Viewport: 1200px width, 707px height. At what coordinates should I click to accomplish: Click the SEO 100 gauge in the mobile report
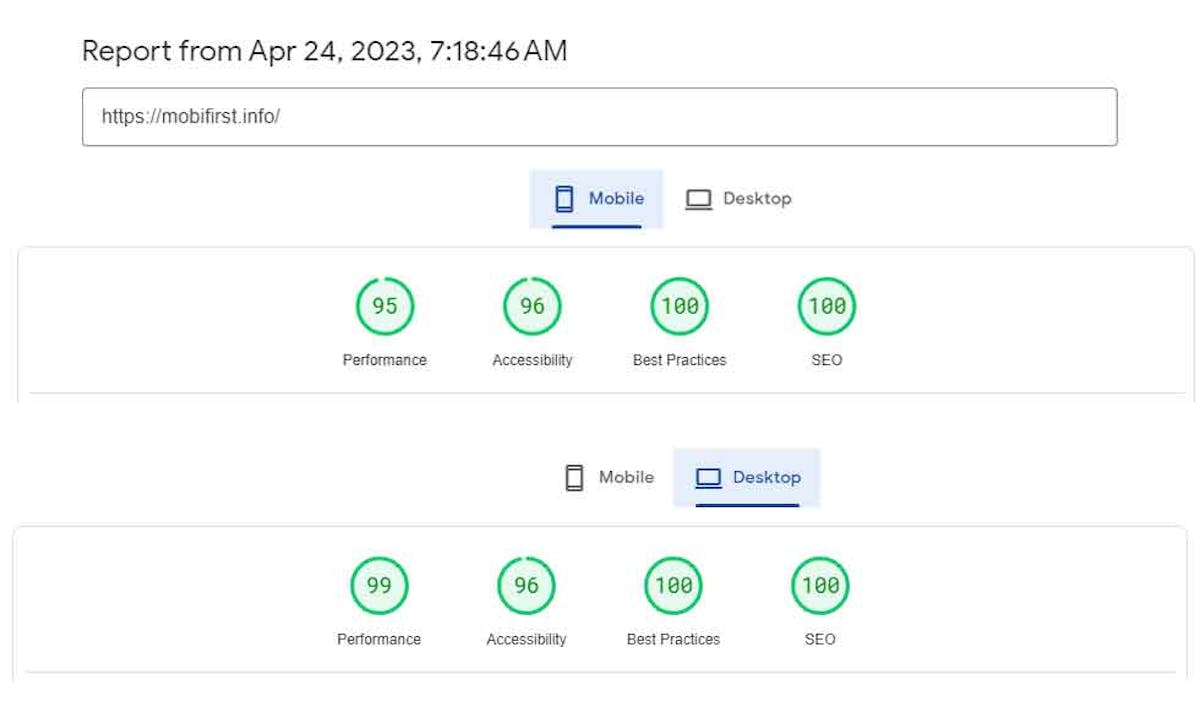[827, 306]
